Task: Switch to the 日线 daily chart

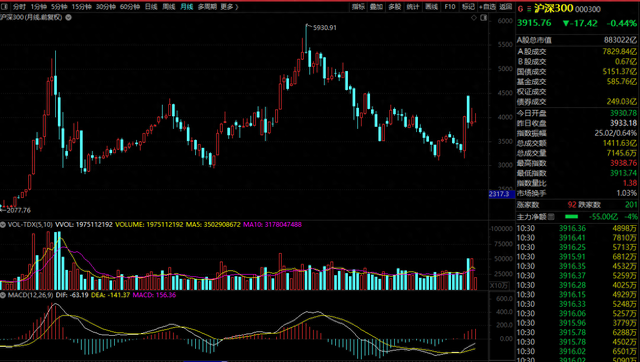Action: 151,7
